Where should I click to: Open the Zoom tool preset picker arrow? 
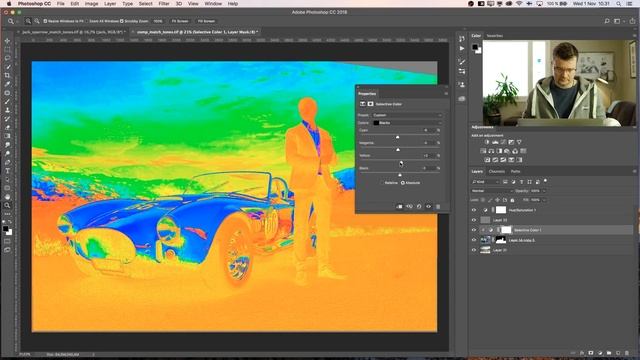[x=17, y=21]
